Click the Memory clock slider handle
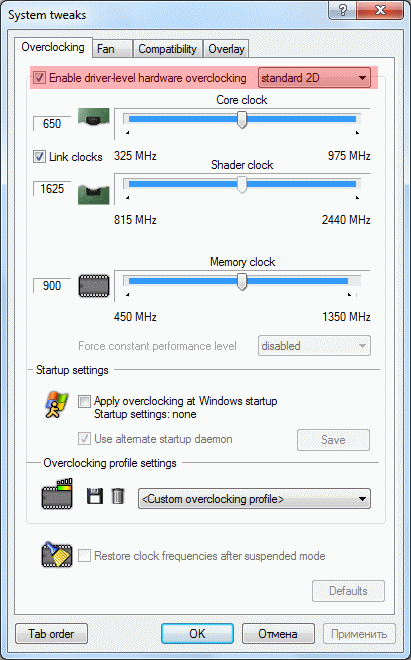Screen dimensions: 411x660 [x=242, y=282]
